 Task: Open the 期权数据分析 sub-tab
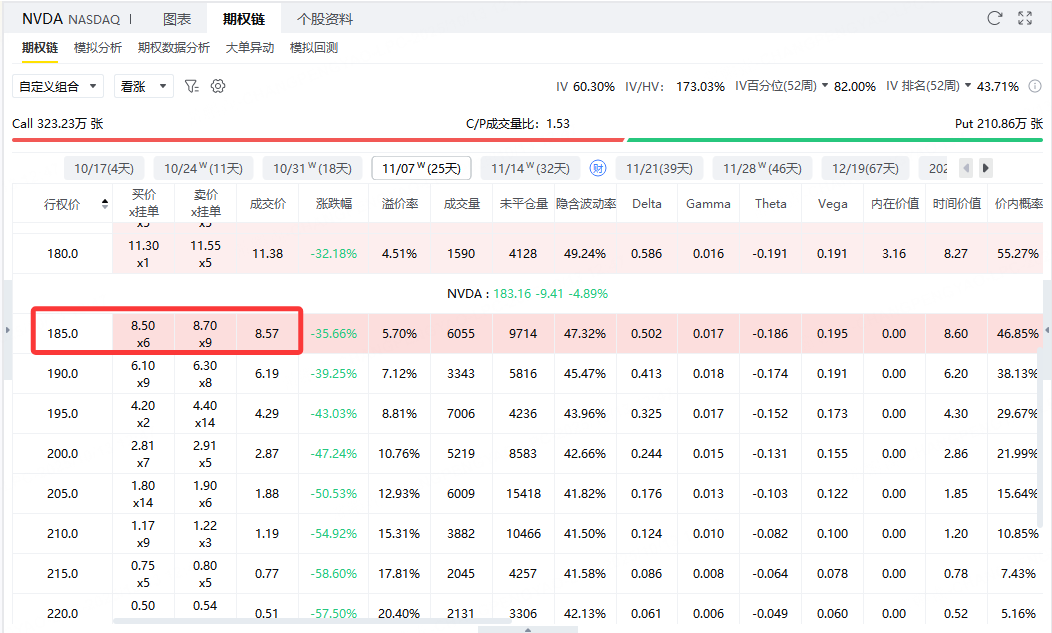(174, 48)
